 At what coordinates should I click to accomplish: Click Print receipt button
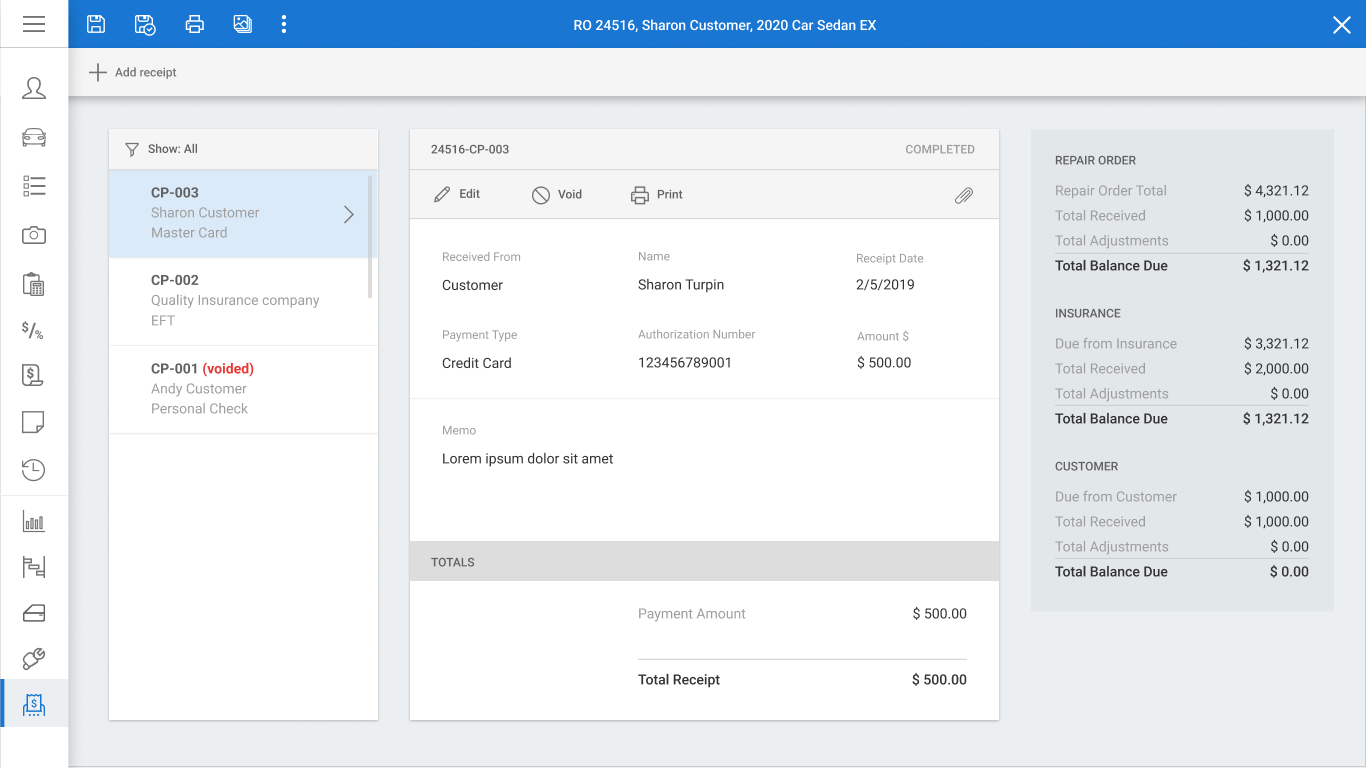pos(657,194)
